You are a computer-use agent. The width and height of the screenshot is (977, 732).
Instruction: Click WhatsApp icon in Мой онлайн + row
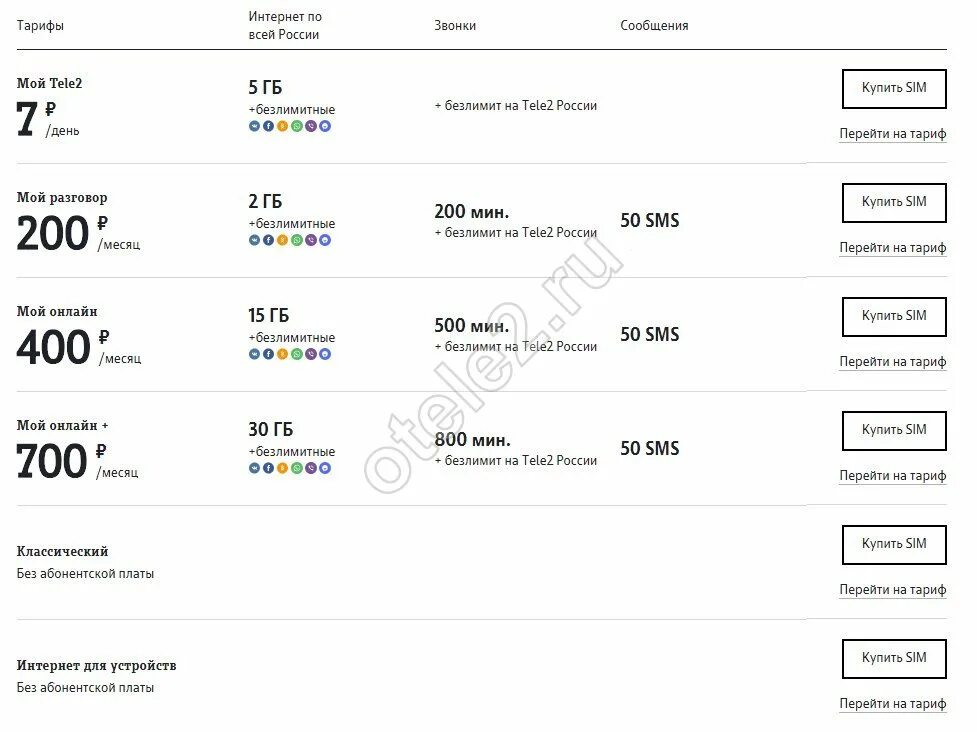(x=297, y=468)
